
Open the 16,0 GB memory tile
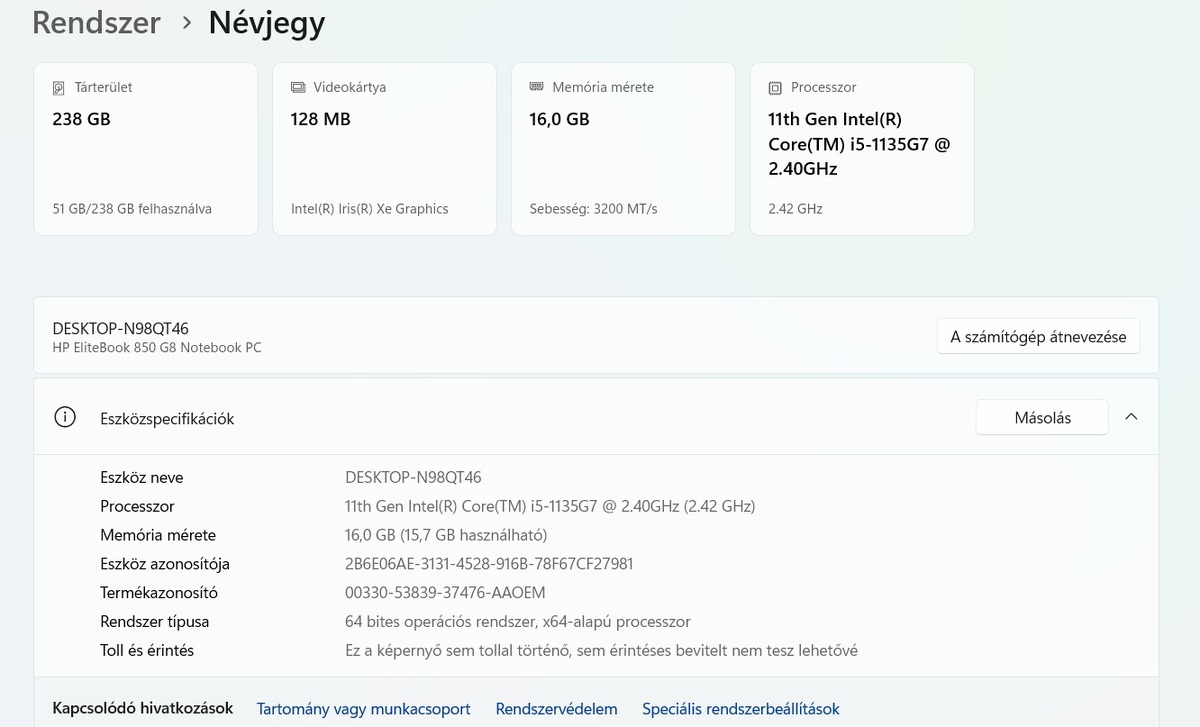click(623, 150)
